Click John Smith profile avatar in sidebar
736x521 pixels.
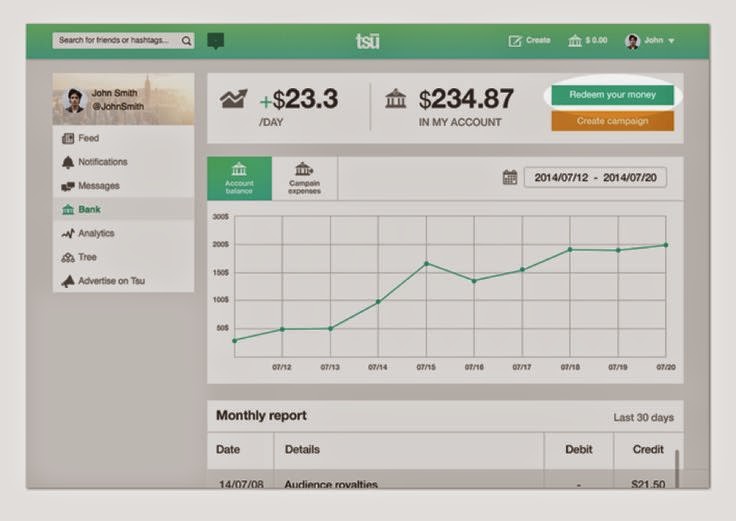(x=74, y=100)
